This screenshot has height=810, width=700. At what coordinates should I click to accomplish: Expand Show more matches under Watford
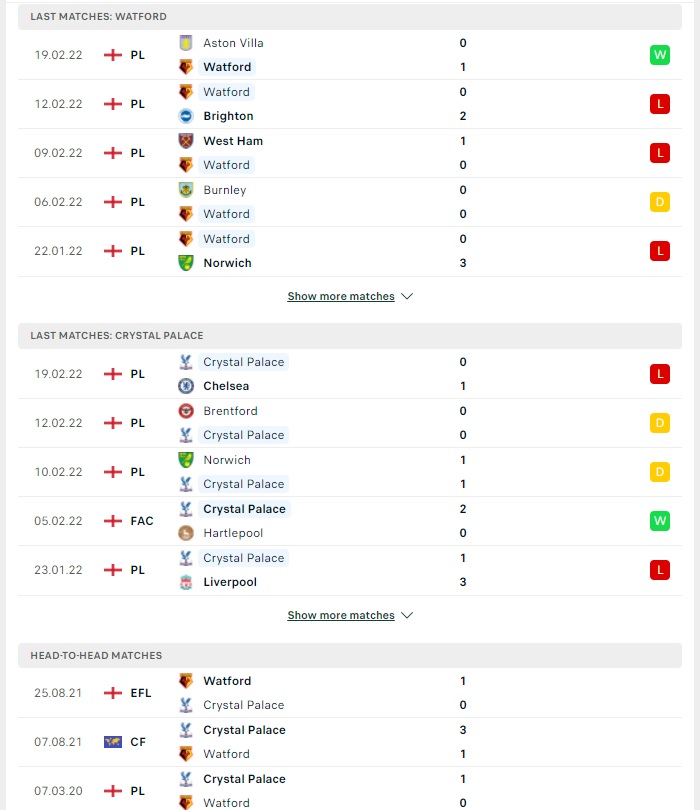click(x=341, y=297)
